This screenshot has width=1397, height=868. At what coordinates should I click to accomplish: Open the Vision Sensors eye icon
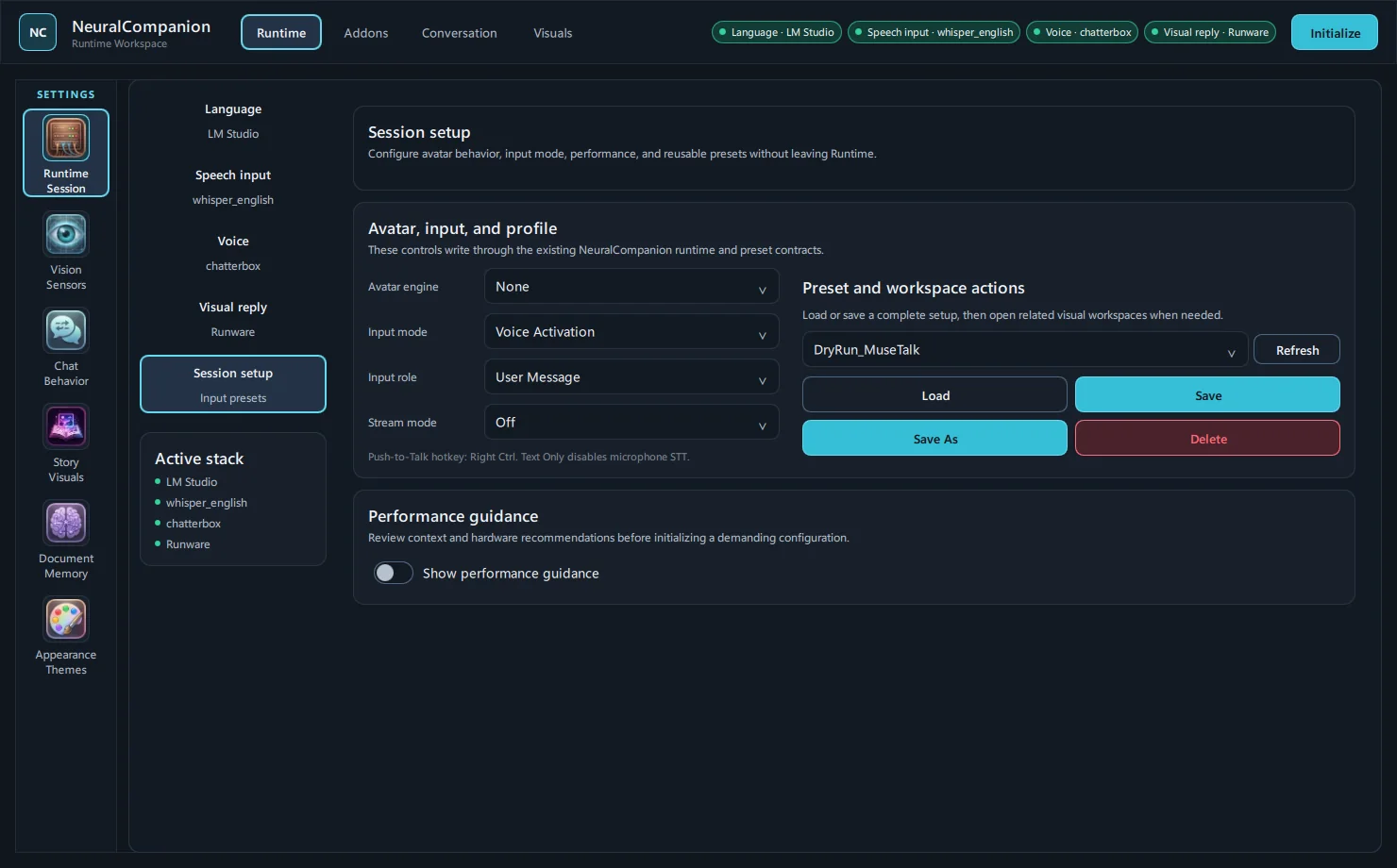[x=66, y=234]
